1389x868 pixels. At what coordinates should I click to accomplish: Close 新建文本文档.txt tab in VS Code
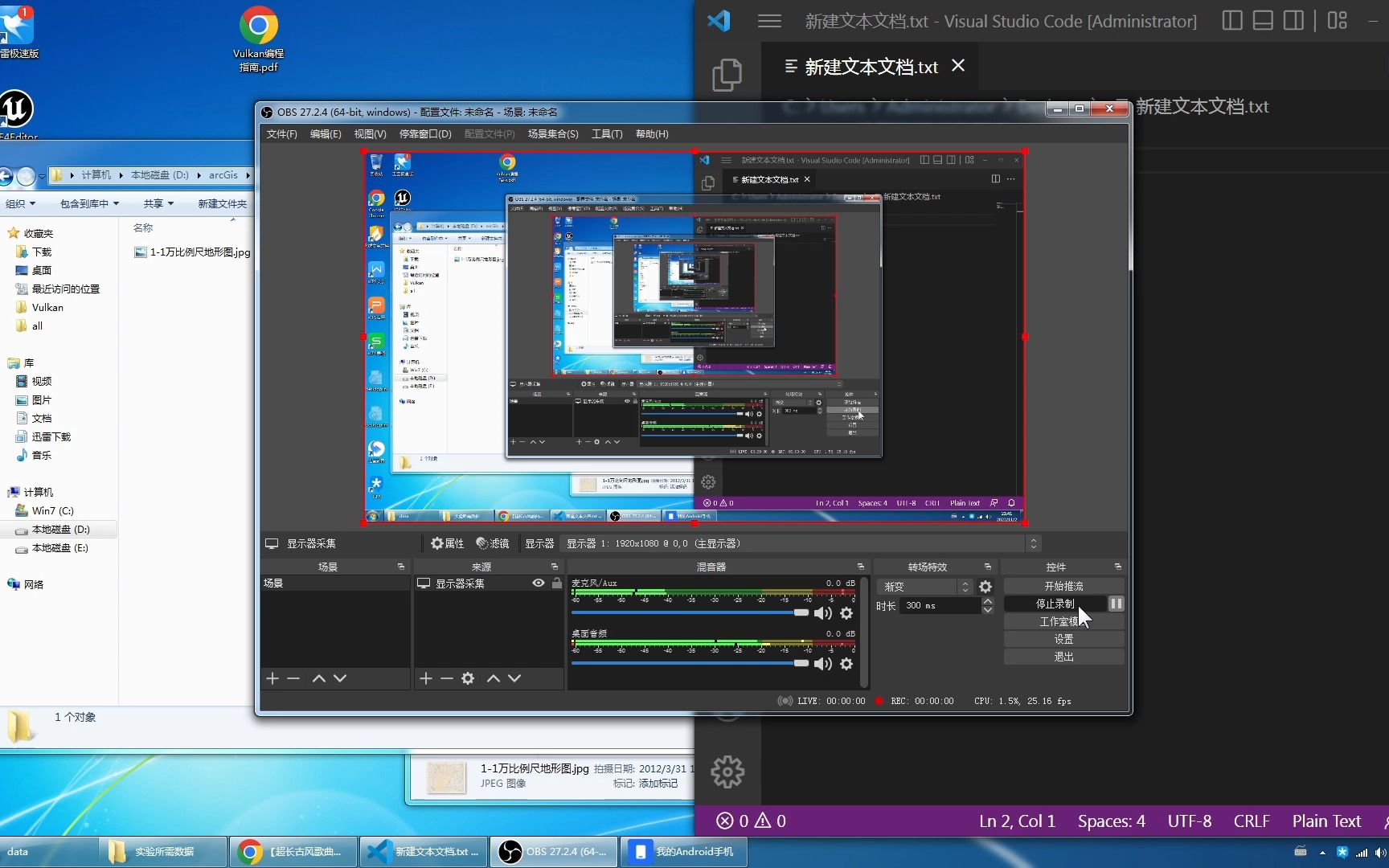958,66
